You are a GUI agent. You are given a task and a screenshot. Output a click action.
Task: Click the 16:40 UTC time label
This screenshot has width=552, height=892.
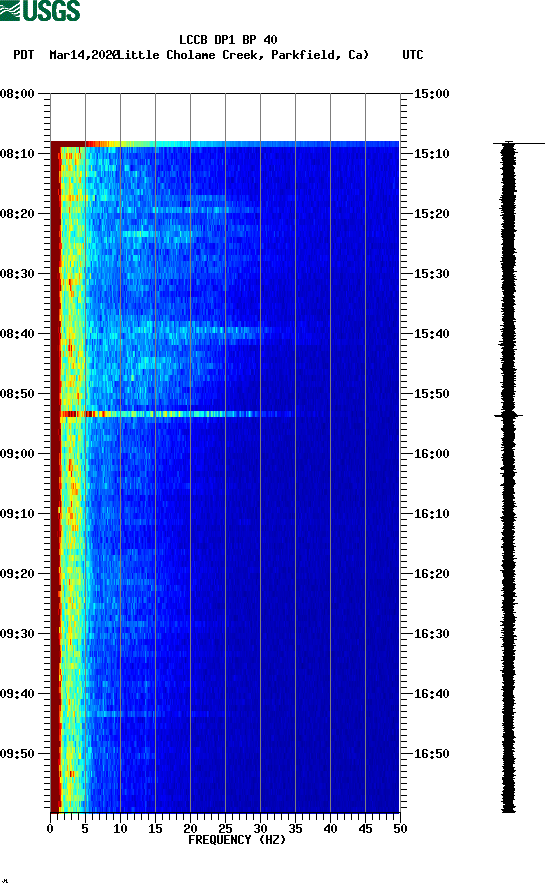click(431, 694)
